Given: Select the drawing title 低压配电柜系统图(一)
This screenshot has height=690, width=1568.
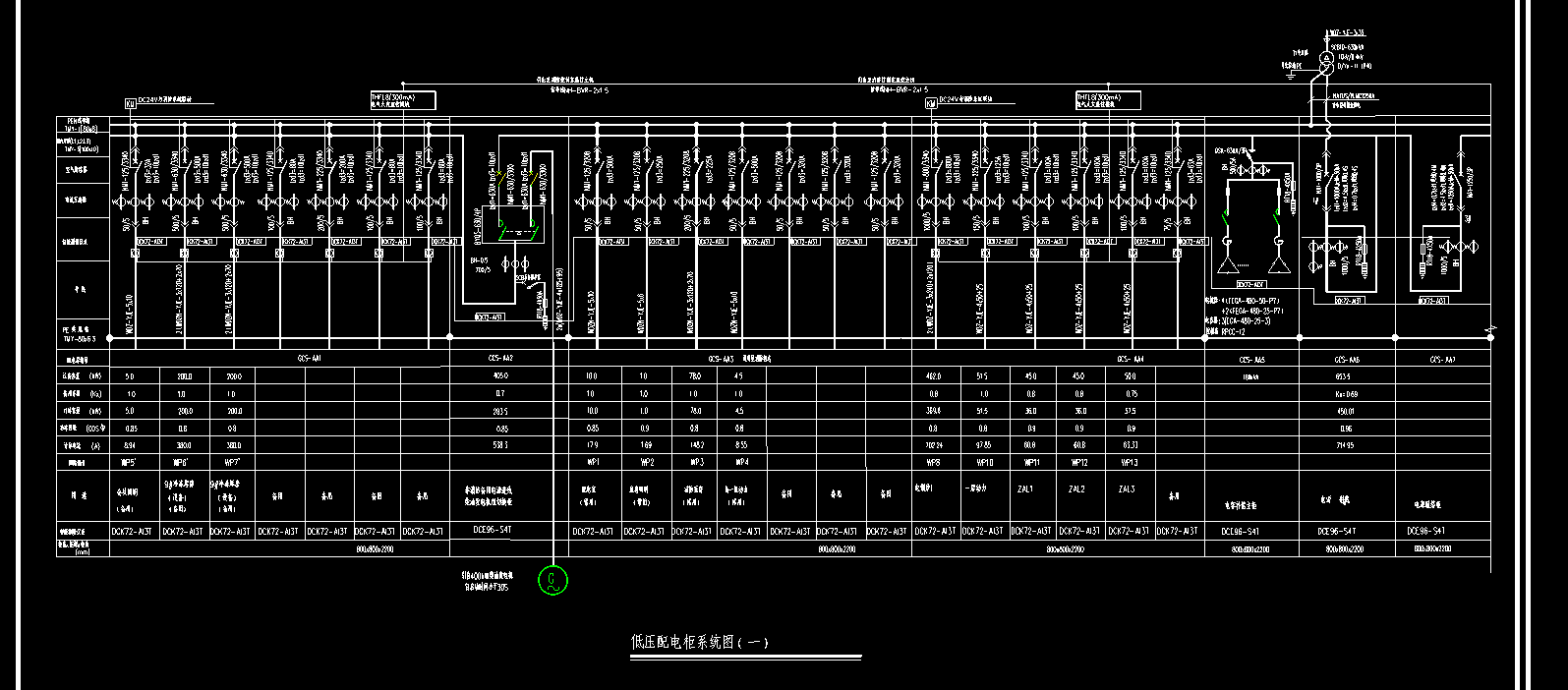Looking at the screenshot, I should point(700,643).
